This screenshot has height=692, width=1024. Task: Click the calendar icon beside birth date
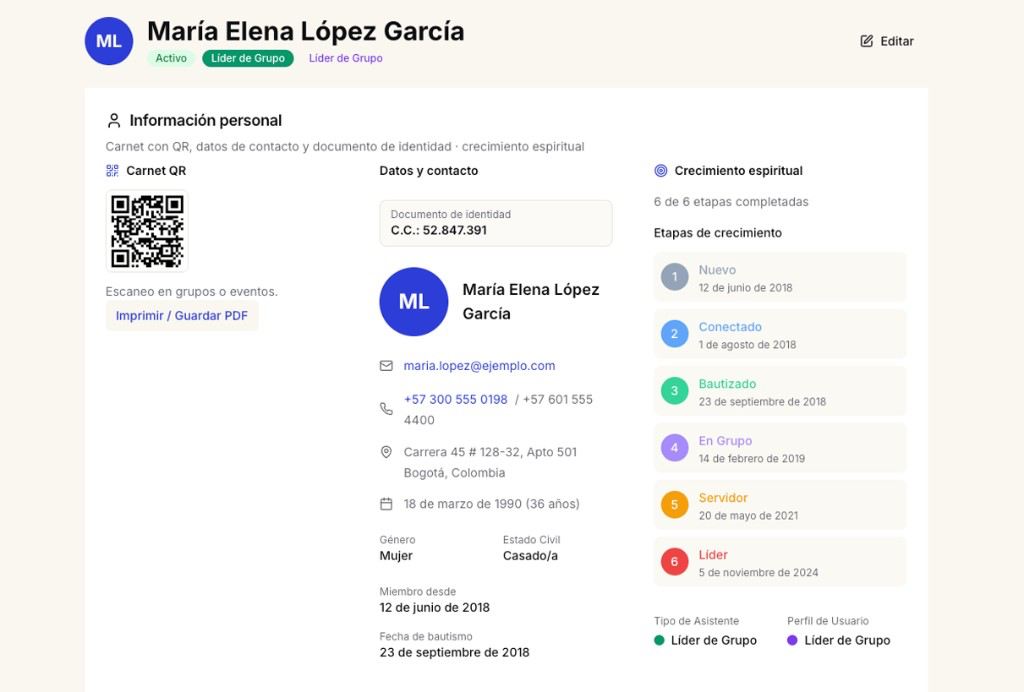click(386, 503)
